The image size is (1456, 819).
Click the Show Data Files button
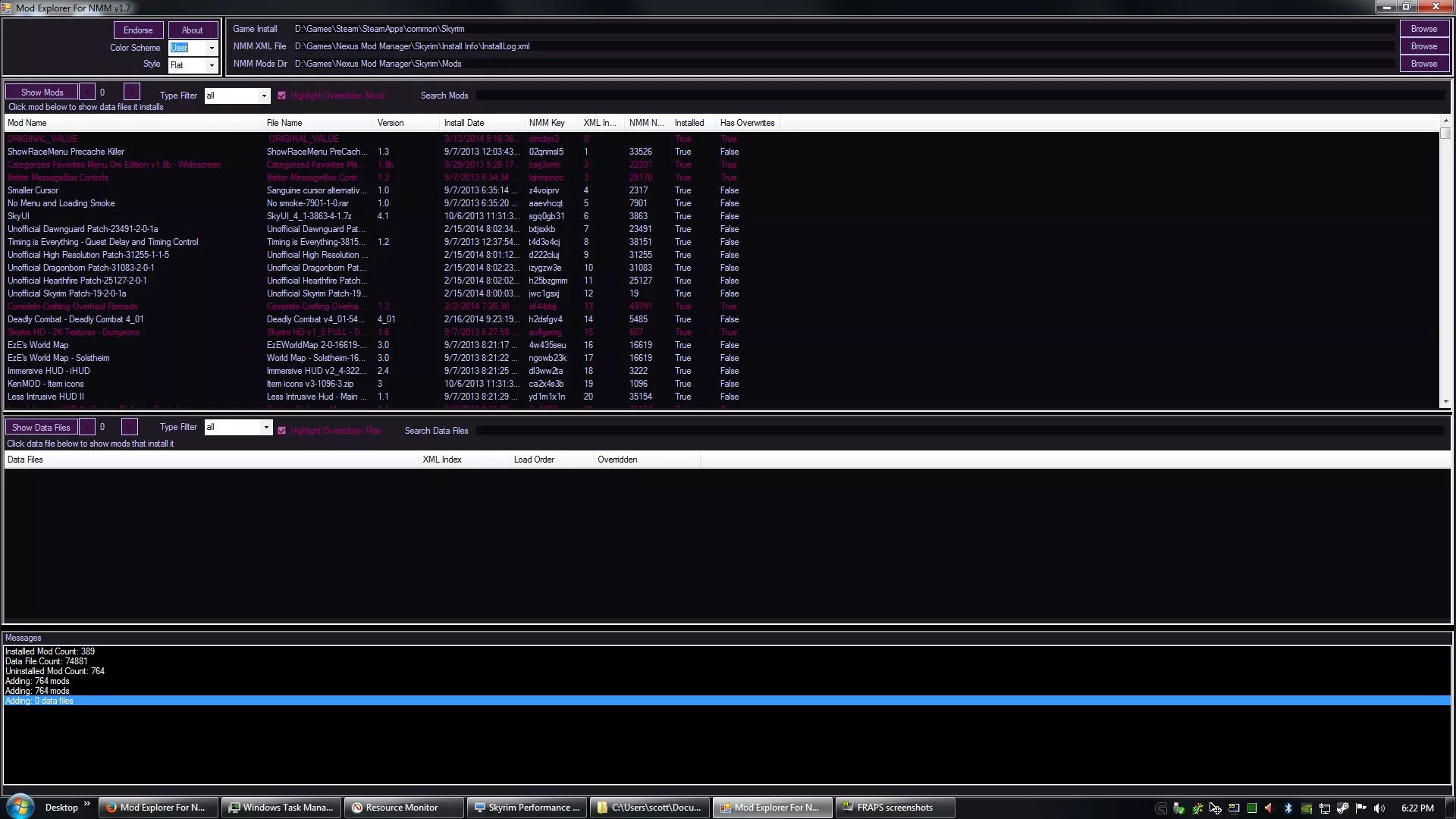coord(41,428)
